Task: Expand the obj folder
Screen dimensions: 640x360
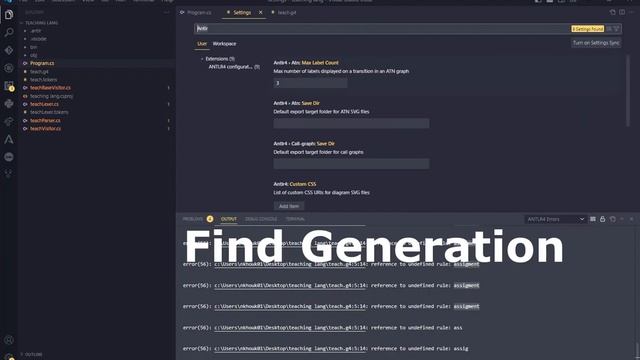Action: (x=33, y=55)
